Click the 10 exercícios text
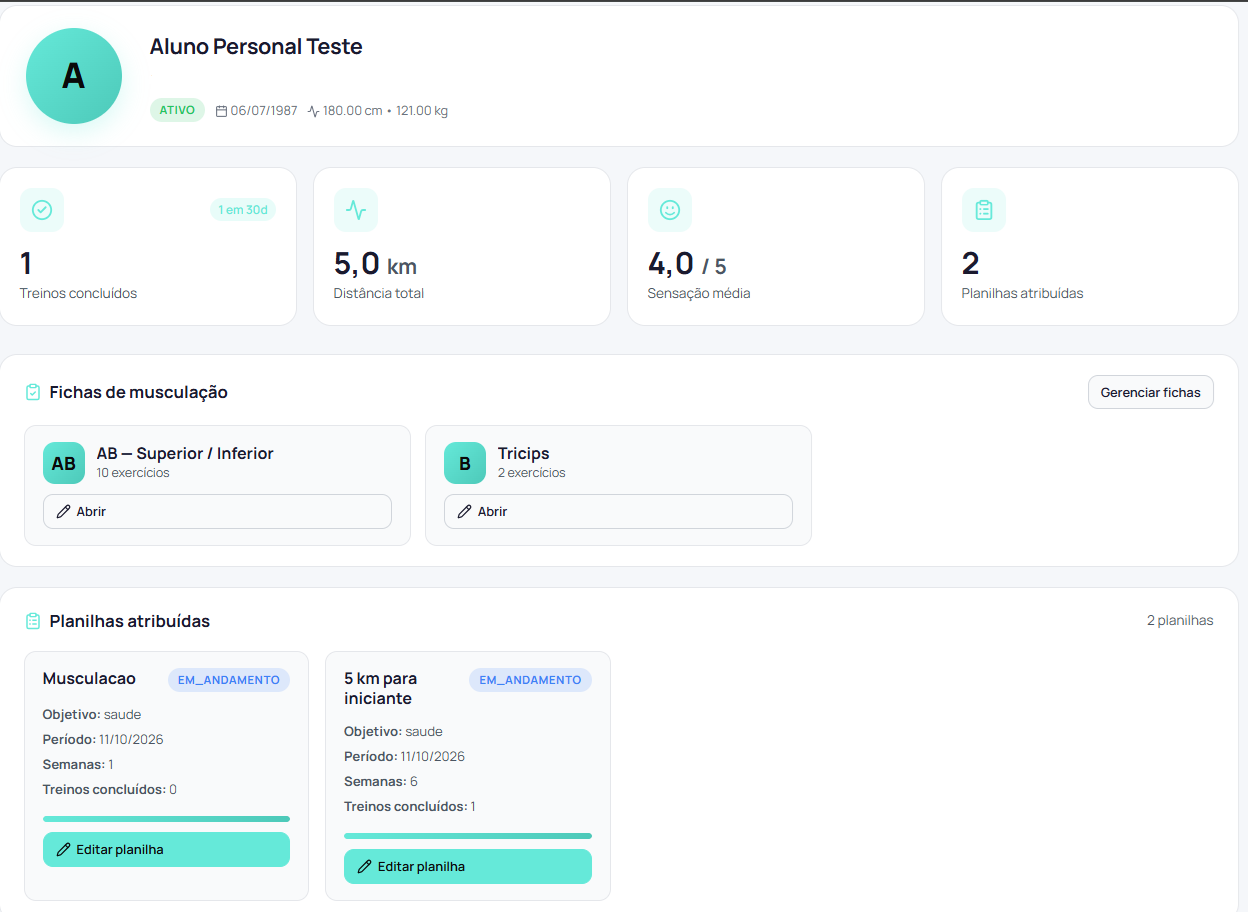Screen dimensions: 1248x912 pos(133,473)
